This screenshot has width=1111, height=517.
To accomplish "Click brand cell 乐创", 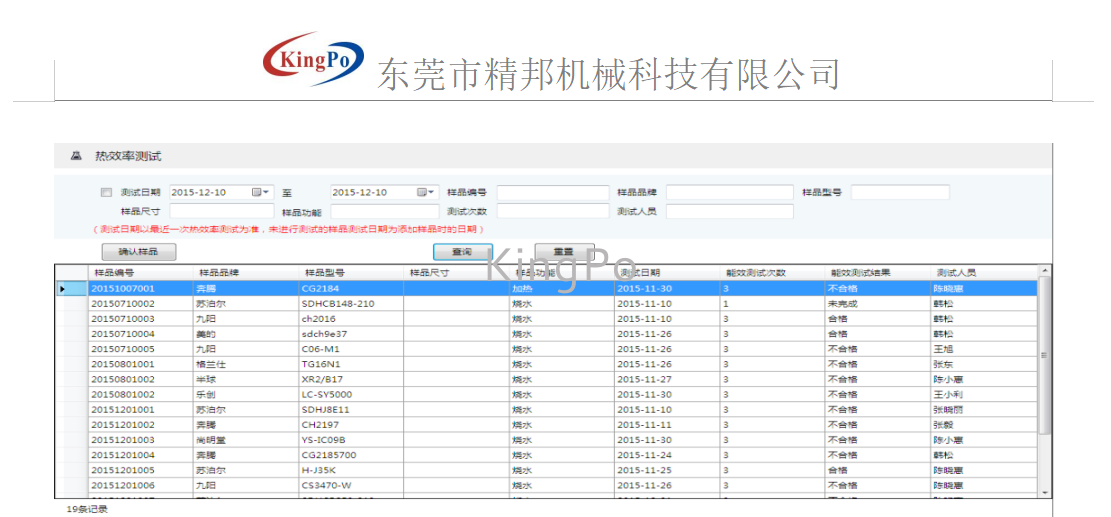I will click(245, 394).
